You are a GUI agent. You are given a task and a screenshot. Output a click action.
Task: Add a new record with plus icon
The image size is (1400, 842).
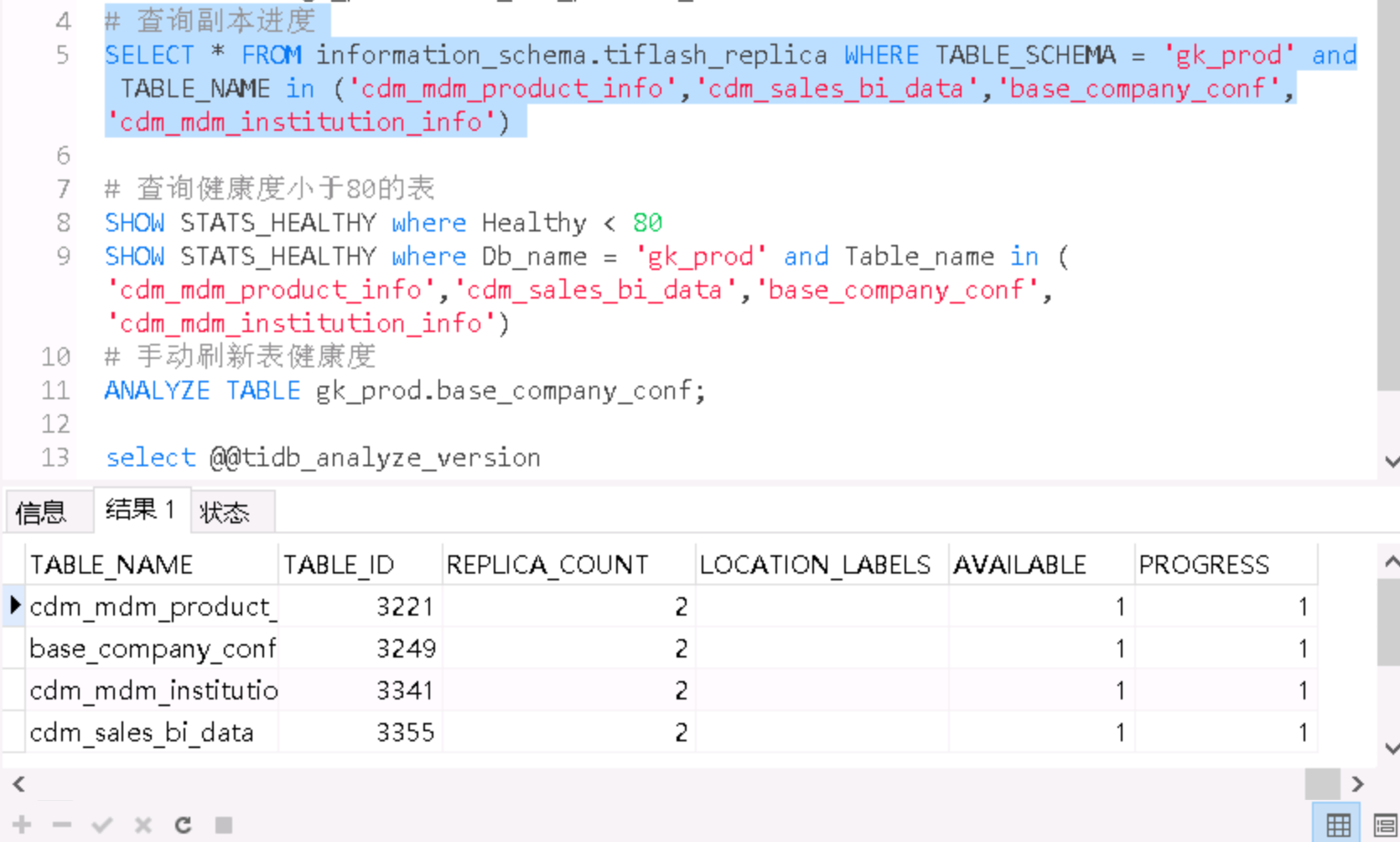coord(22,825)
